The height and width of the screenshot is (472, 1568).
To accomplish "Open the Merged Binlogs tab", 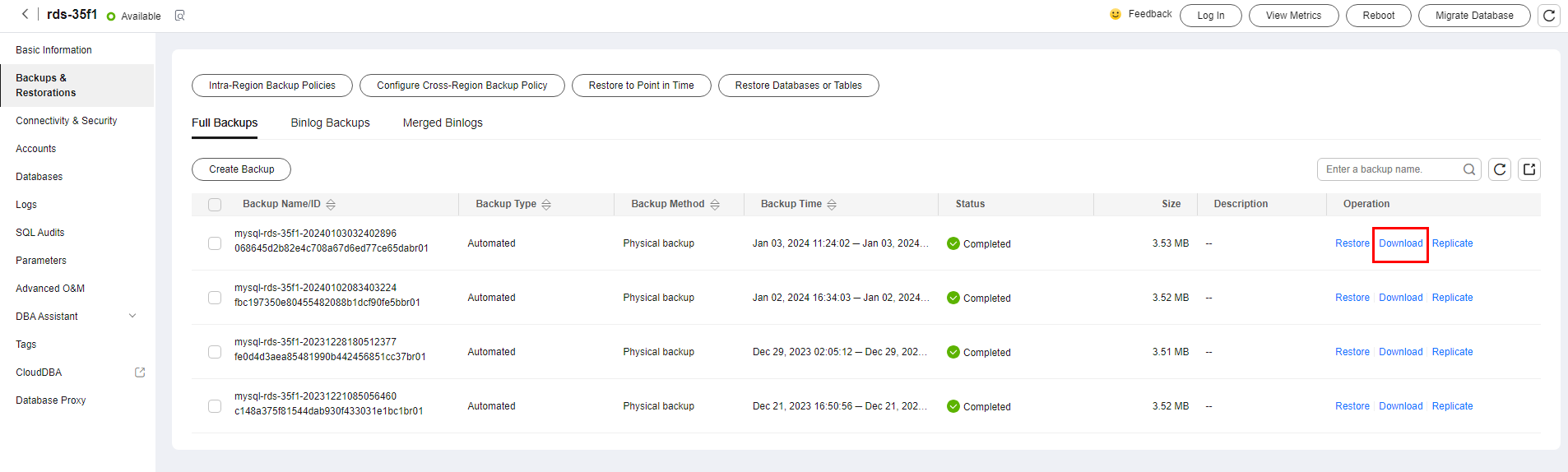I will coord(443,123).
